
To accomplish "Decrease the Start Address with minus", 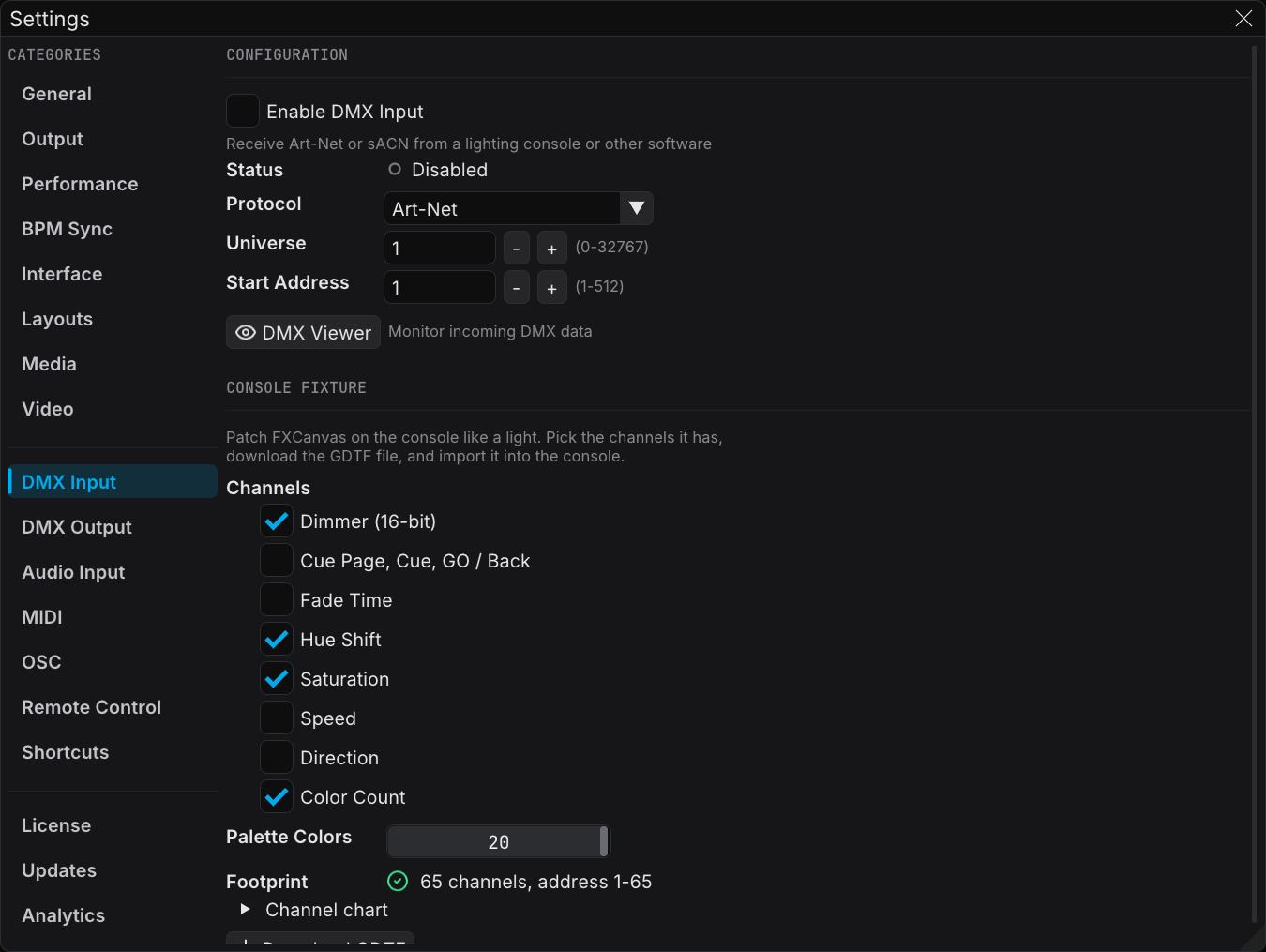I will (x=517, y=287).
